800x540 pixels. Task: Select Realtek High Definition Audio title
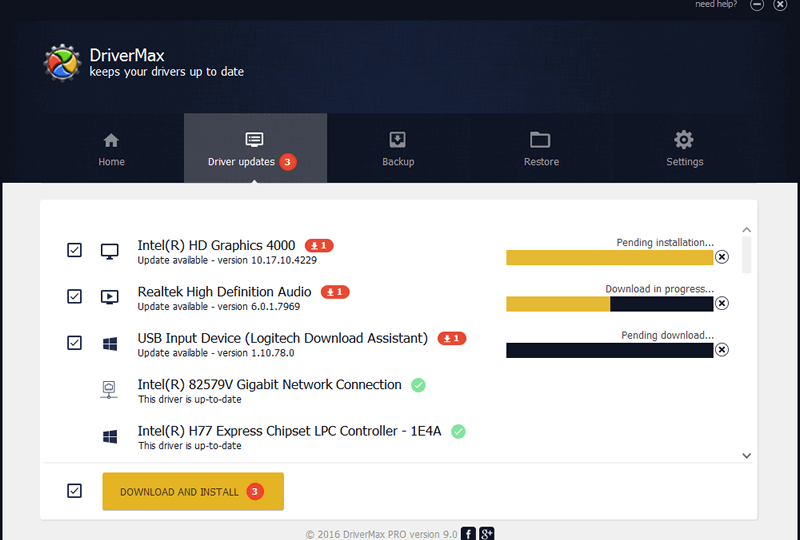(224, 292)
